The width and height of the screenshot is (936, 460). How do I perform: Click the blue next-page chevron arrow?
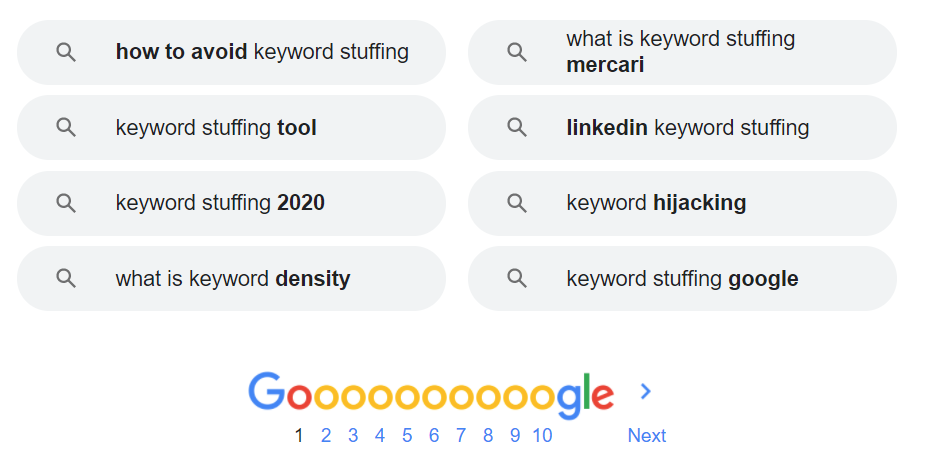click(x=645, y=391)
